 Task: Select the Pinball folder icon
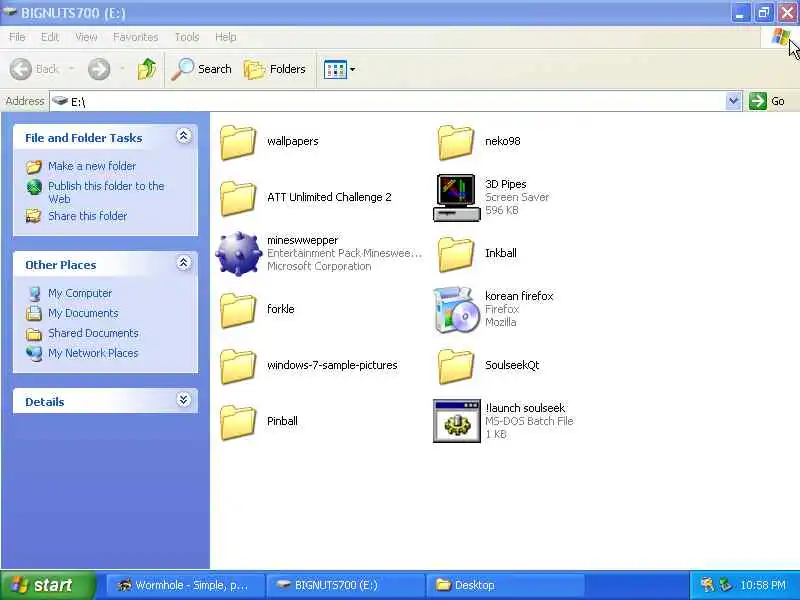point(238,422)
